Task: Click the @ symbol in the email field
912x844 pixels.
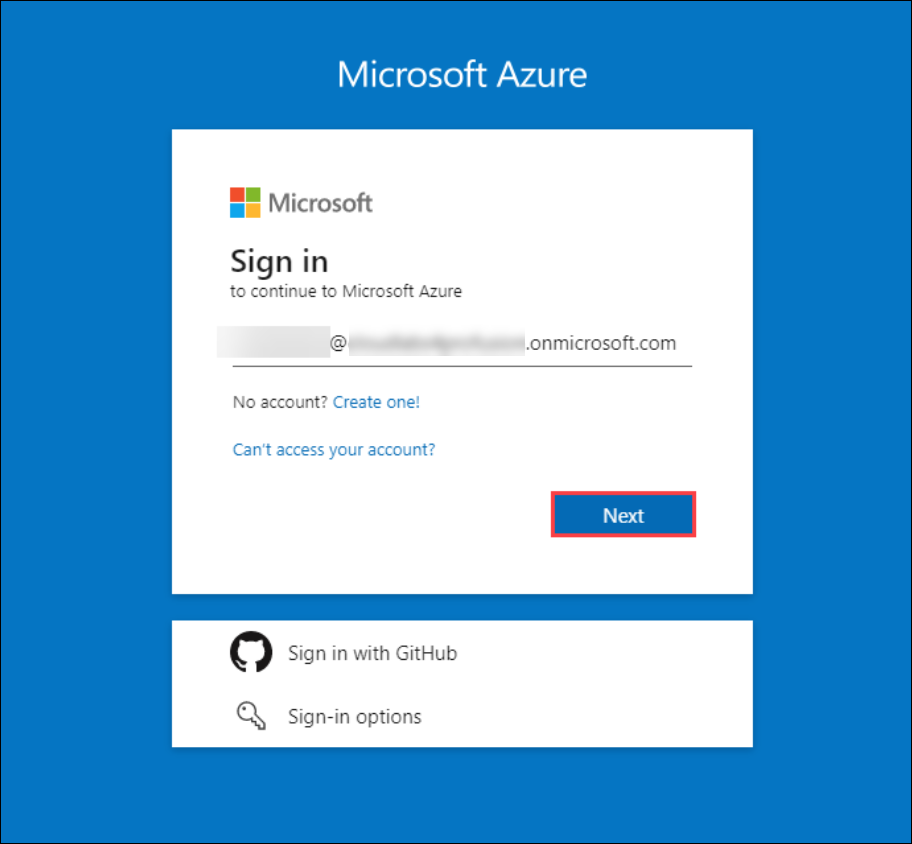Action: (x=338, y=343)
